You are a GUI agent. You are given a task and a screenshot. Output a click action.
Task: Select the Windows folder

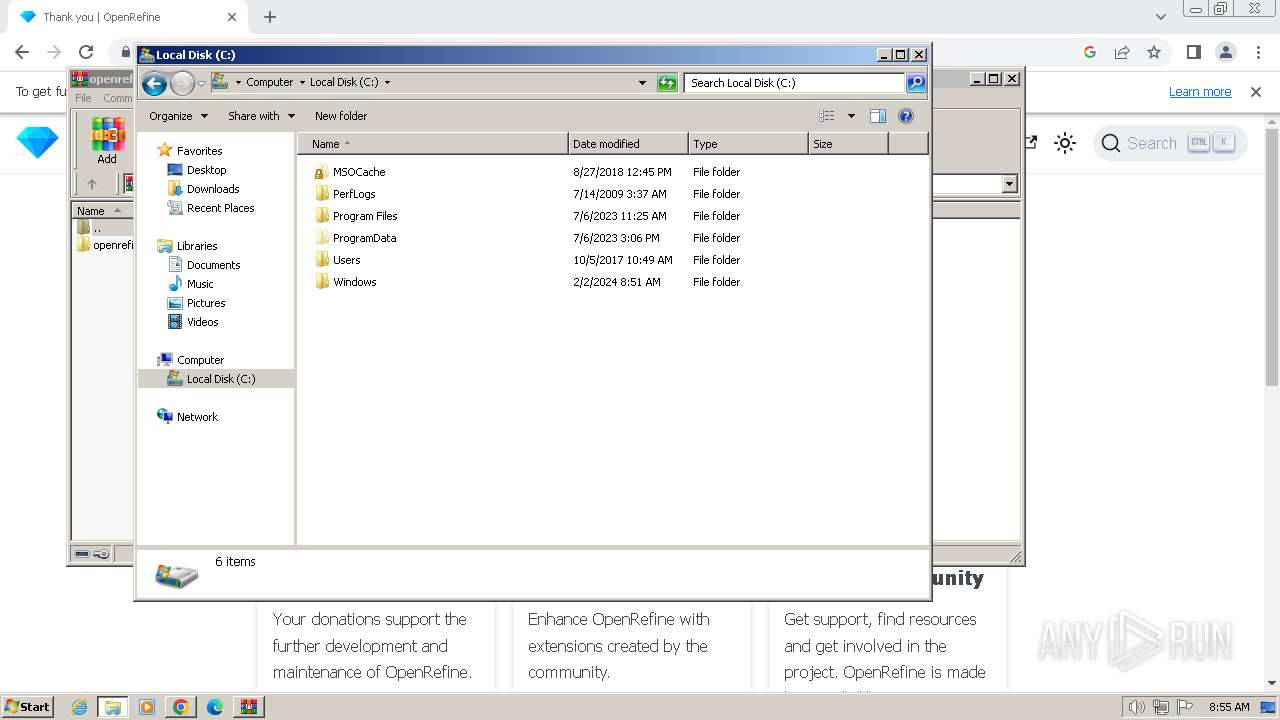click(x=354, y=282)
